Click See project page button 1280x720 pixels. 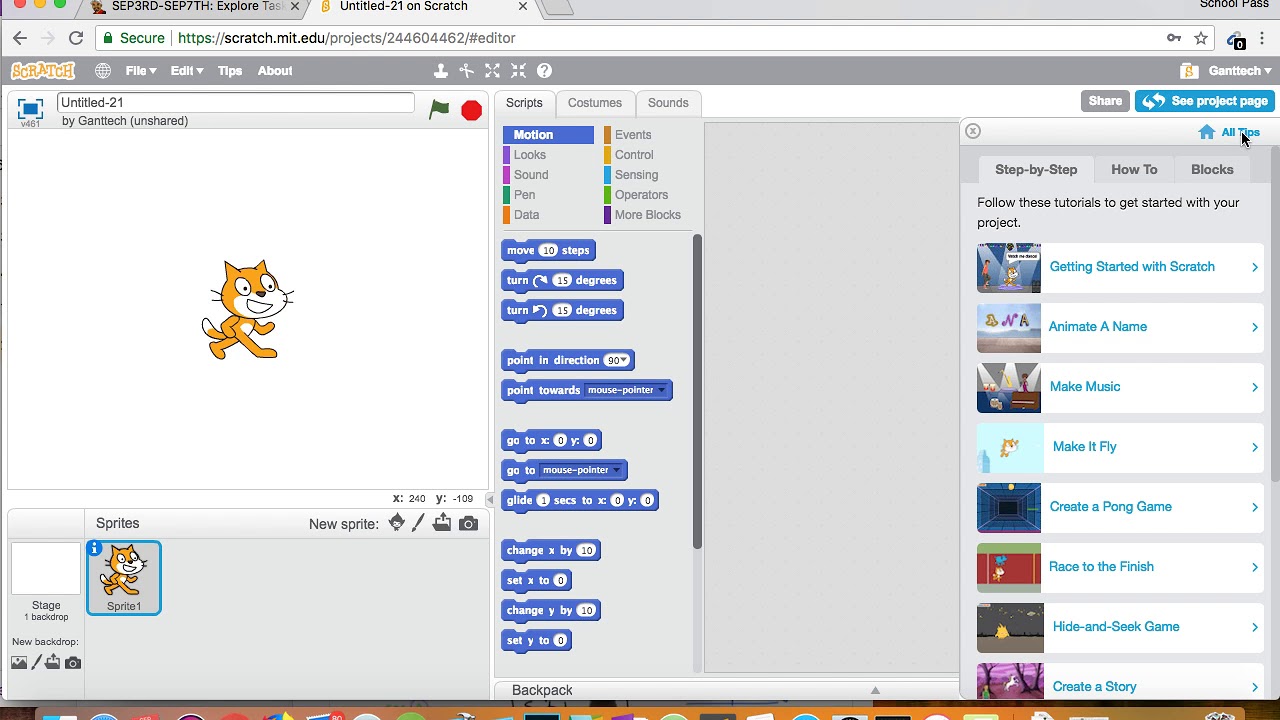coord(1204,101)
